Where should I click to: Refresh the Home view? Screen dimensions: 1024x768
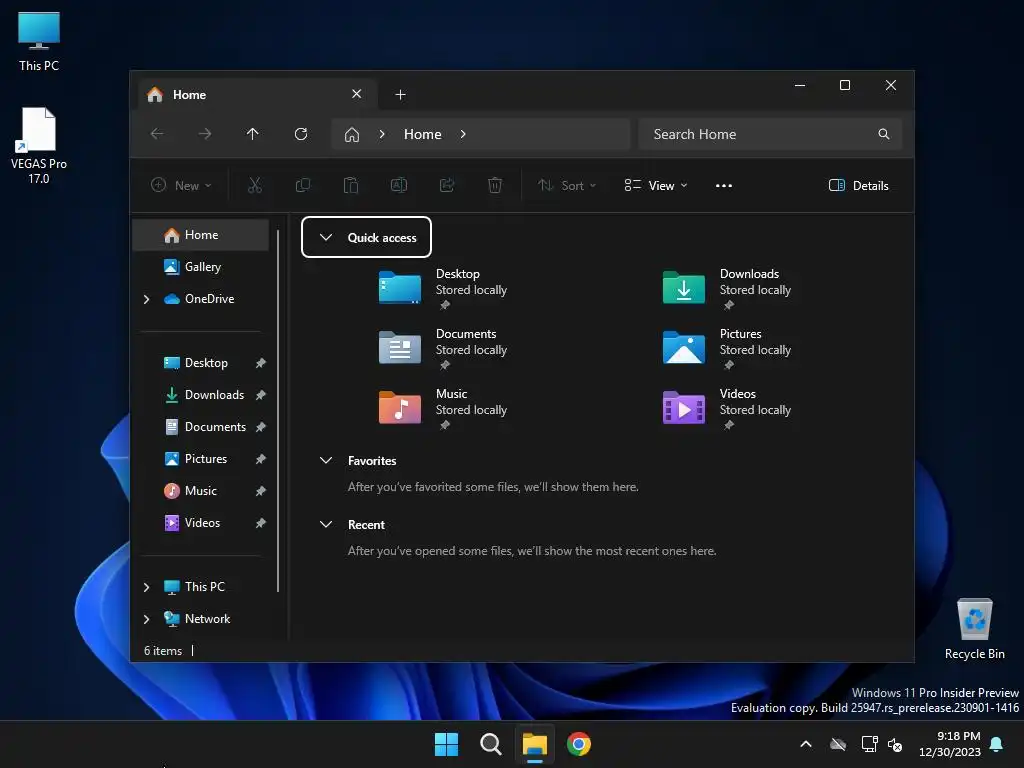tap(301, 134)
